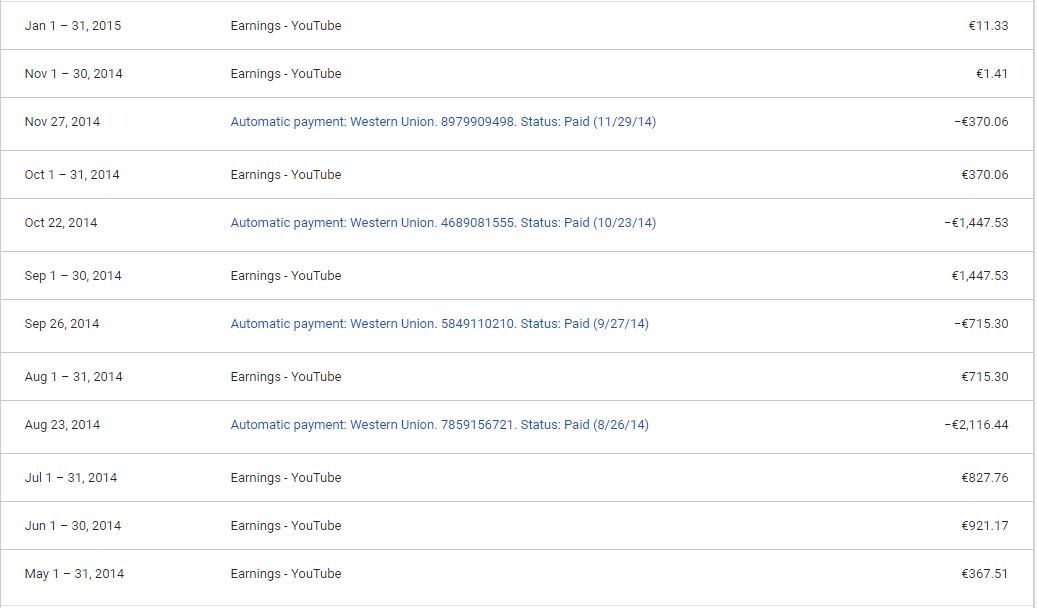Select the Sep 1 – 30, 2014 date
Screen dimensions: 1037x608
click(x=73, y=276)
